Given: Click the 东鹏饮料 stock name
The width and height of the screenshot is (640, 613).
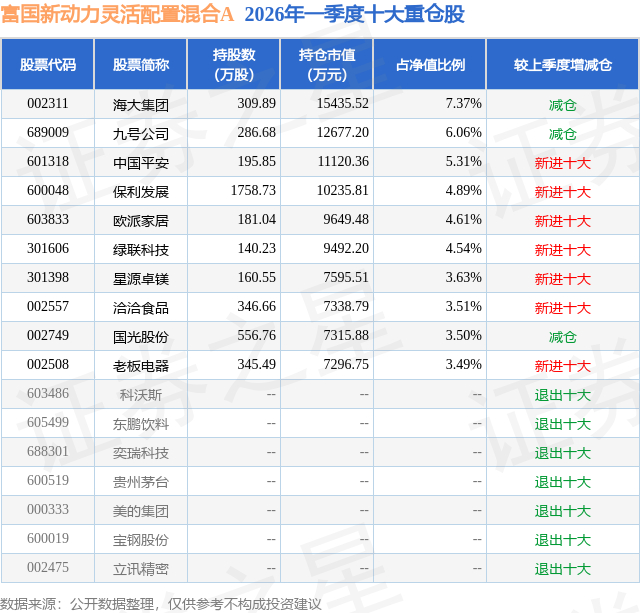Looking at the screenshot, I should coord(141,424).
